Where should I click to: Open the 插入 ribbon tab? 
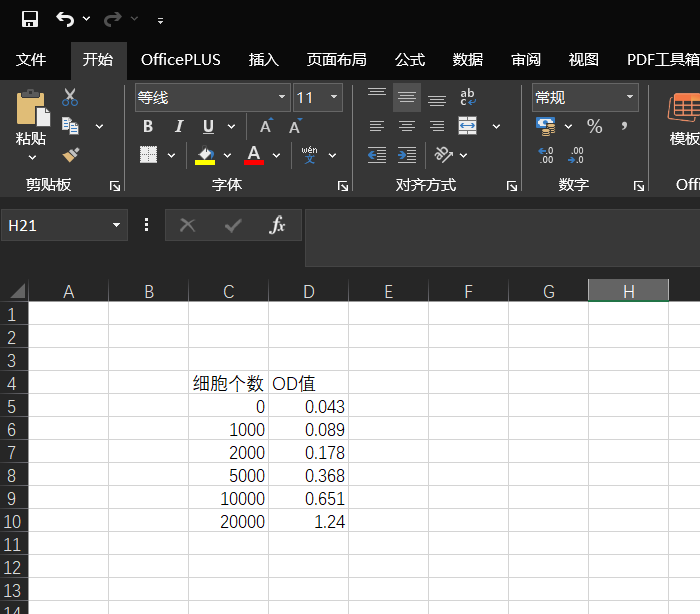click(x=264, y=60)
